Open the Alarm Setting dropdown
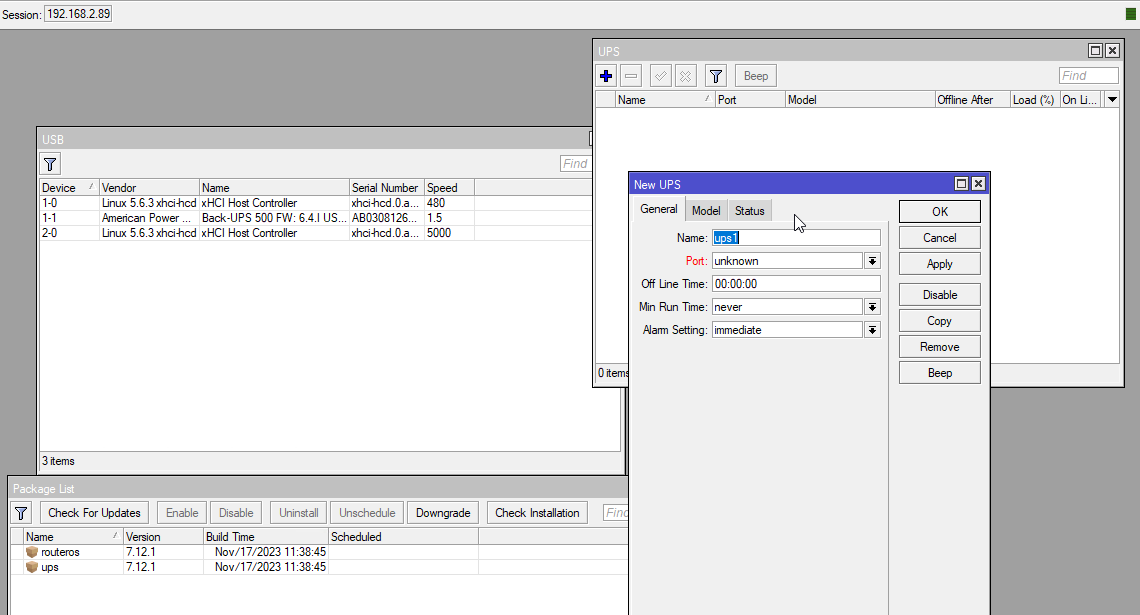This screenshot has height=615, width=1140. [x=872, y=329]
